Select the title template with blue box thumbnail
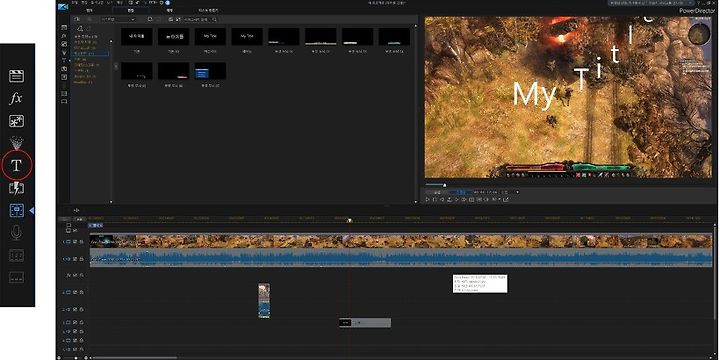The image size is (720, 360). point(210,72)
